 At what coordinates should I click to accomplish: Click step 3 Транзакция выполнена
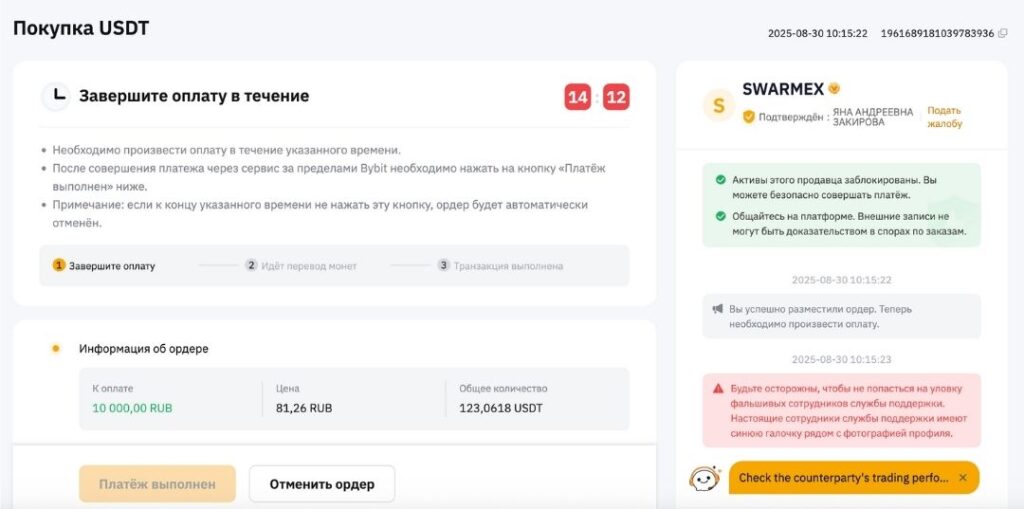click(x=500, y=266)
